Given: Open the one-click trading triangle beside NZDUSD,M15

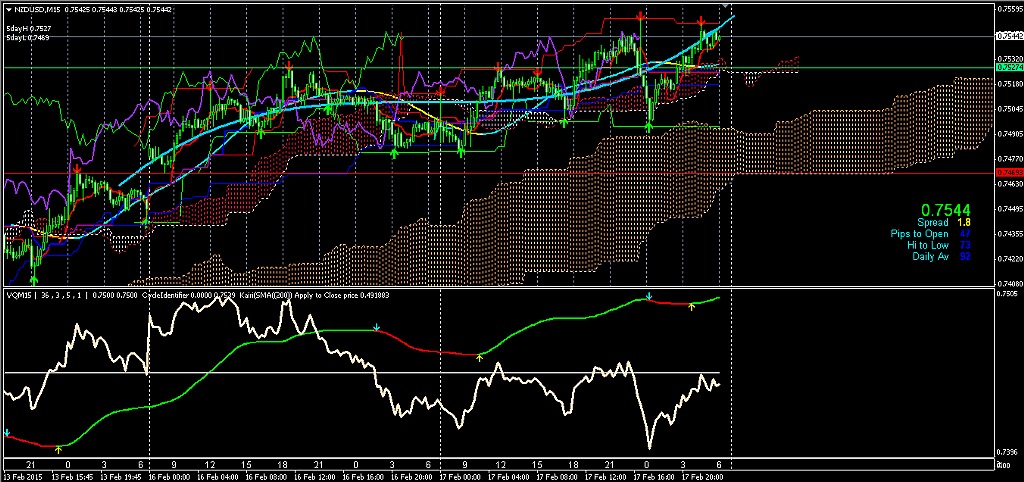Looking at the screenshot, I should (x=8, y=8).
